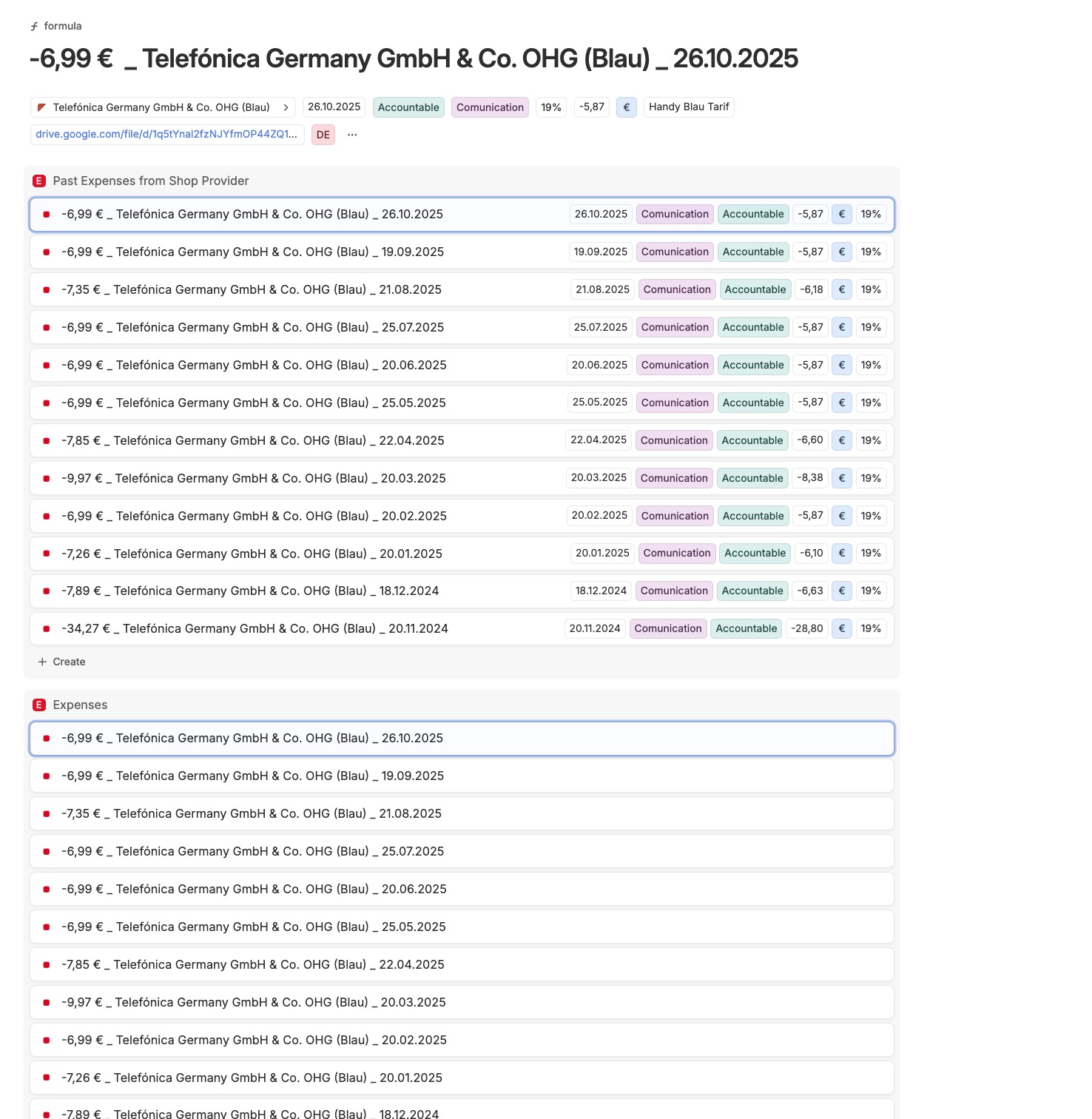Viewport: 1092px width, 1119px height.
Task: Click red bullet of 25.05.2025 row in Past Expenses
Action: (x=47, y=403)
